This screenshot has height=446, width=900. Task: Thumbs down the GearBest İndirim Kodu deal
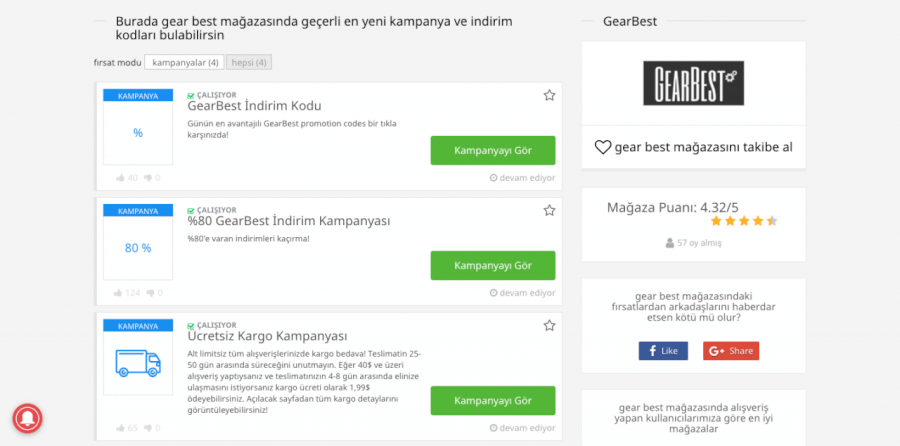click(148, 178)
